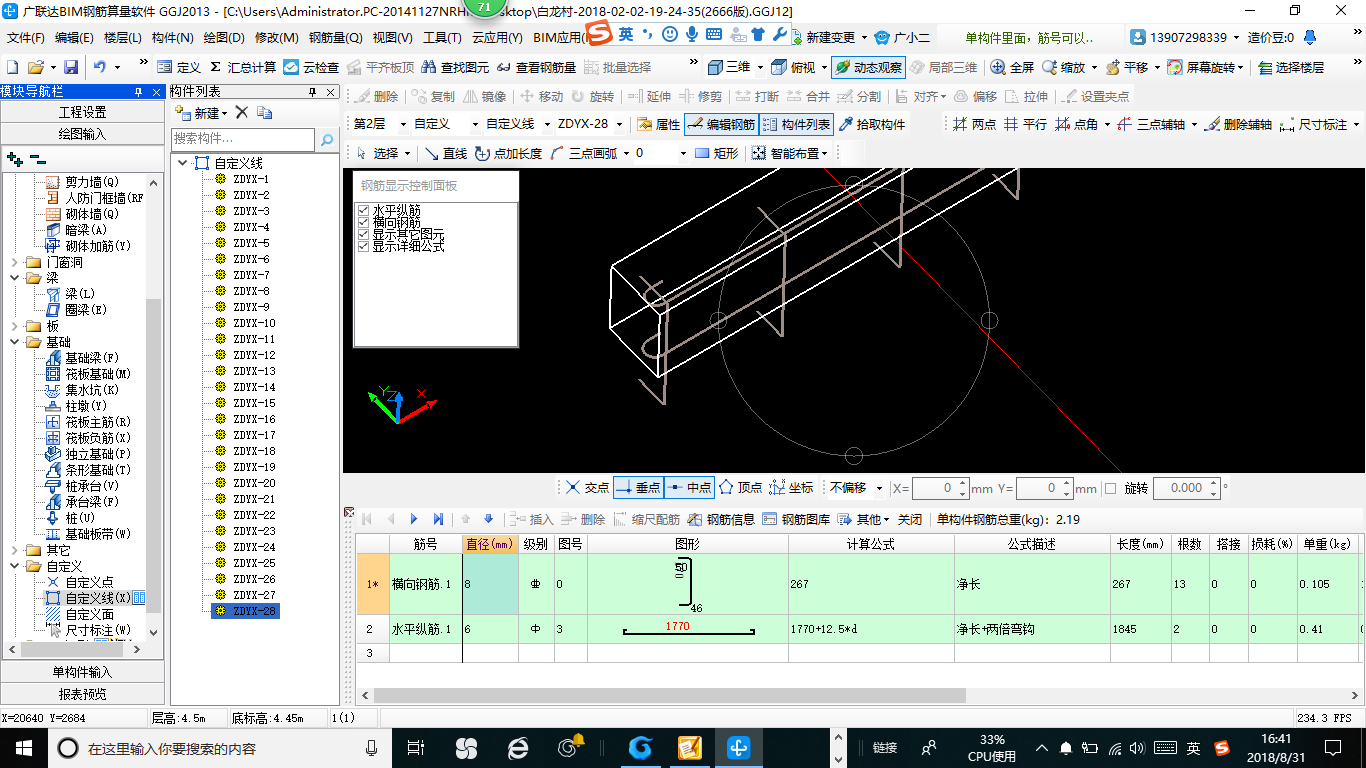Click 选择楼层 select floor tool
1366x768 pixels.
(1291, 67)
